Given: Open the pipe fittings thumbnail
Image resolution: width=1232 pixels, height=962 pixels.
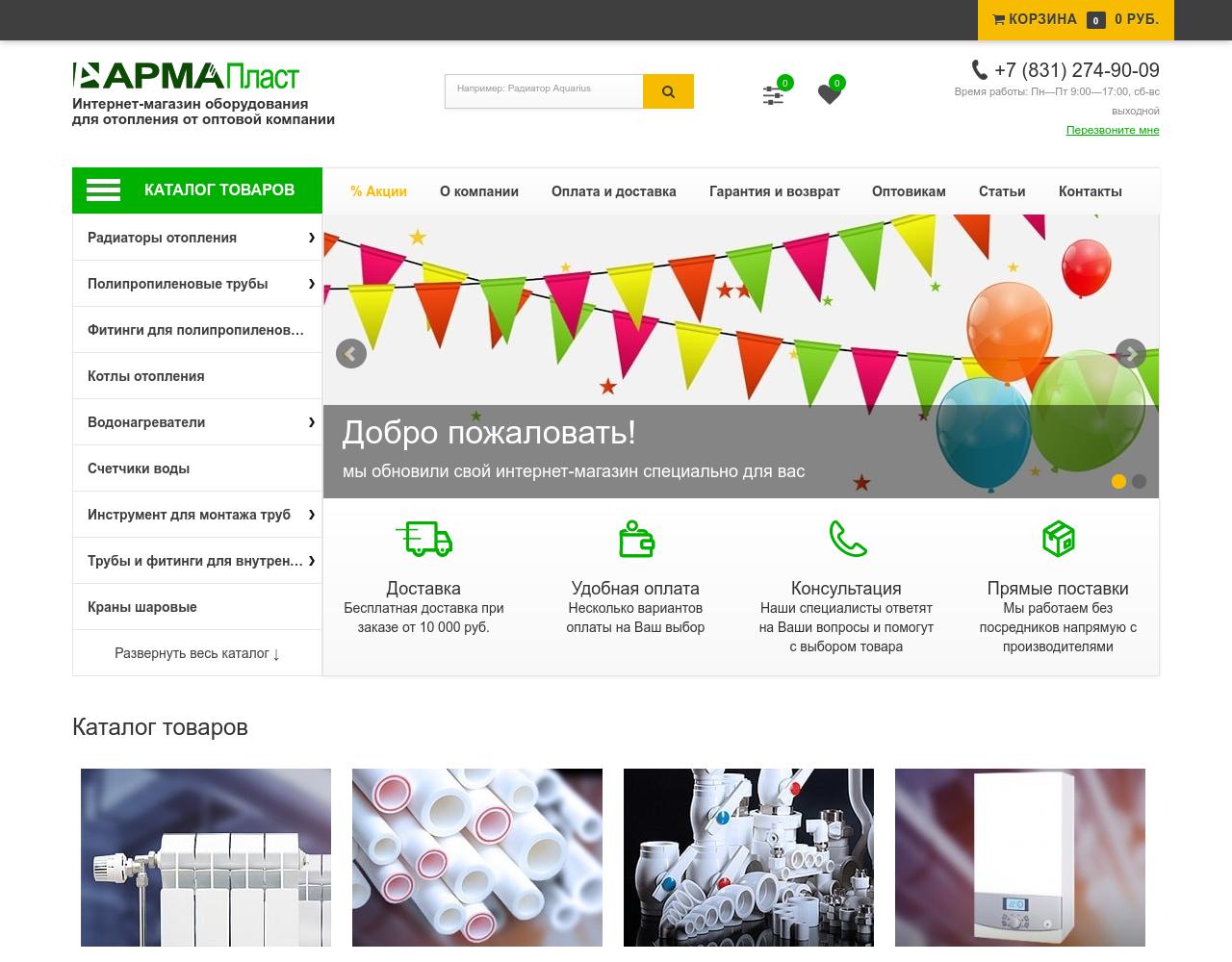Looking at the screenshot, I should 749,857.
